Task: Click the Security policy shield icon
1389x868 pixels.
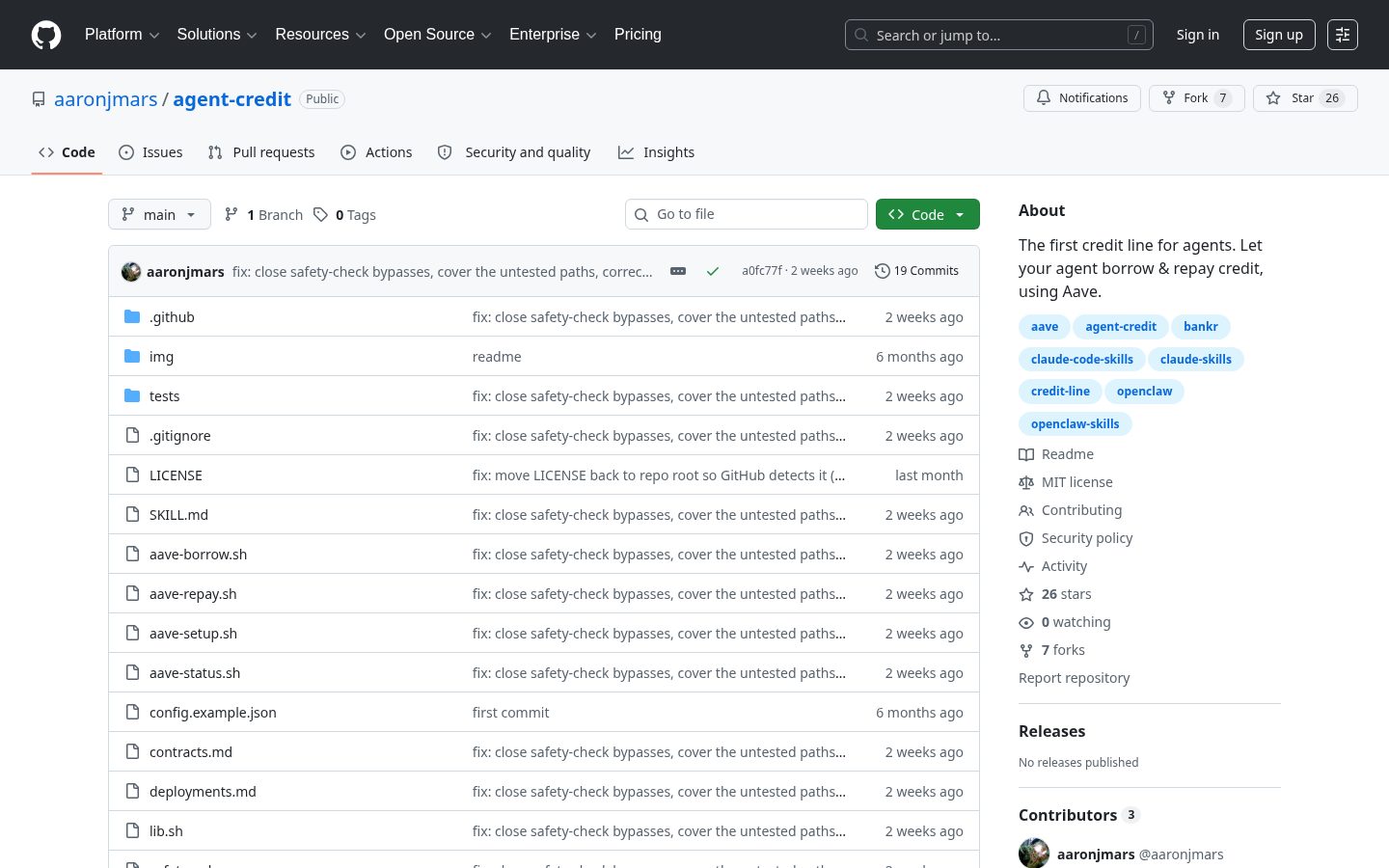Action: click(1026, 538)
